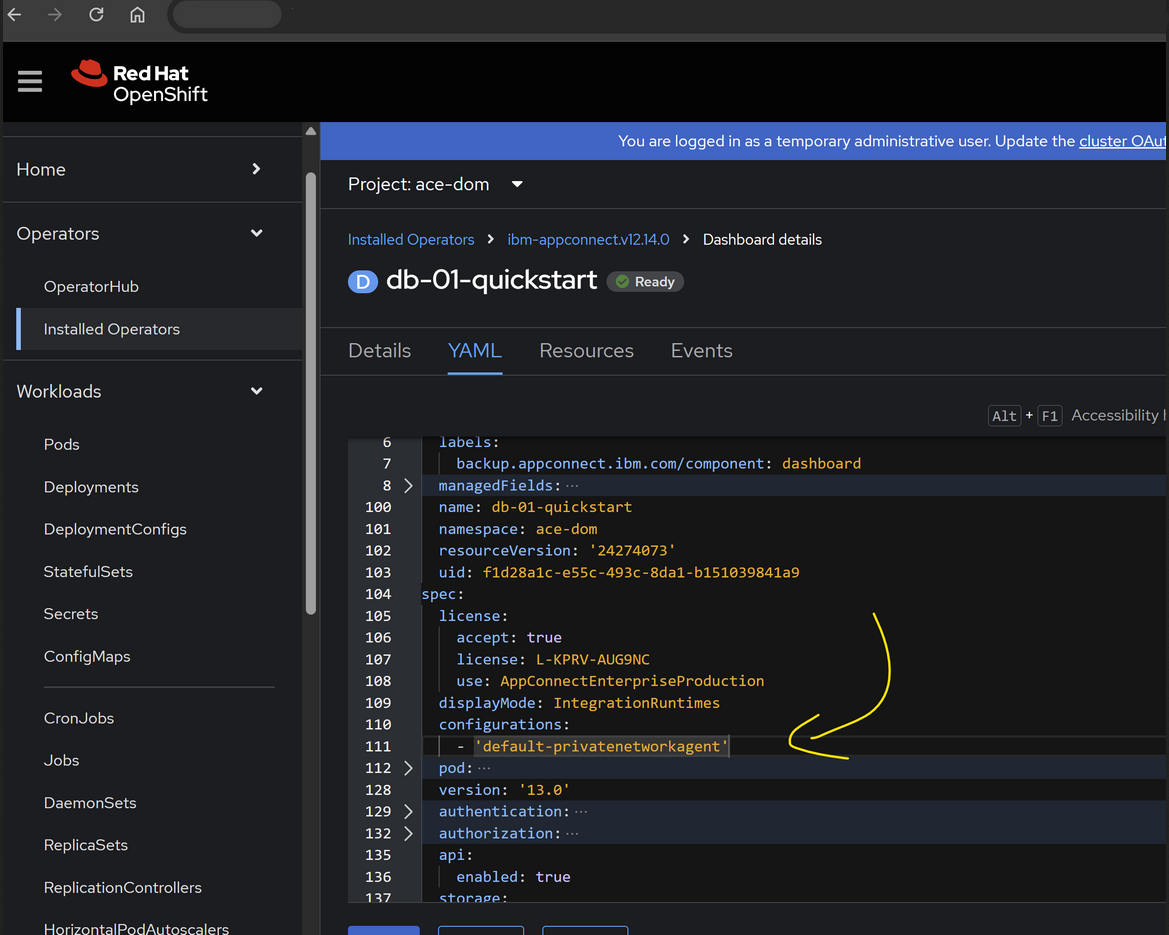
Task: Open the hamburger navigation menu
Action: pos(30,81)
